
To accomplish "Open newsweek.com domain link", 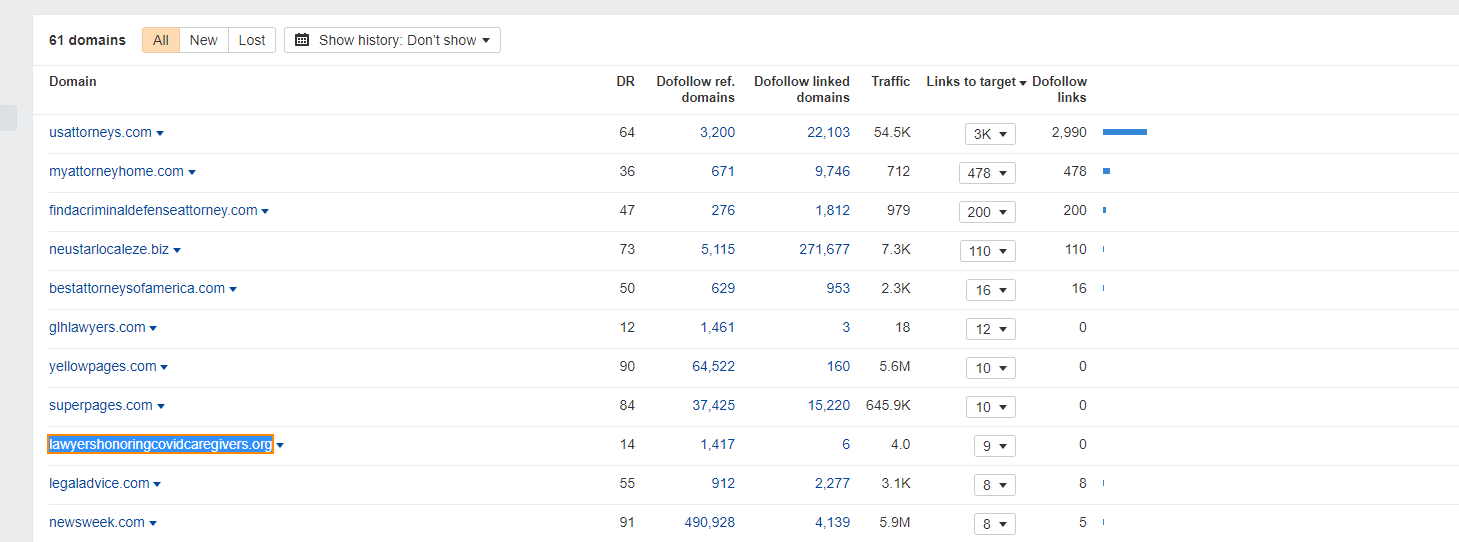I will (x=97, y=522).
